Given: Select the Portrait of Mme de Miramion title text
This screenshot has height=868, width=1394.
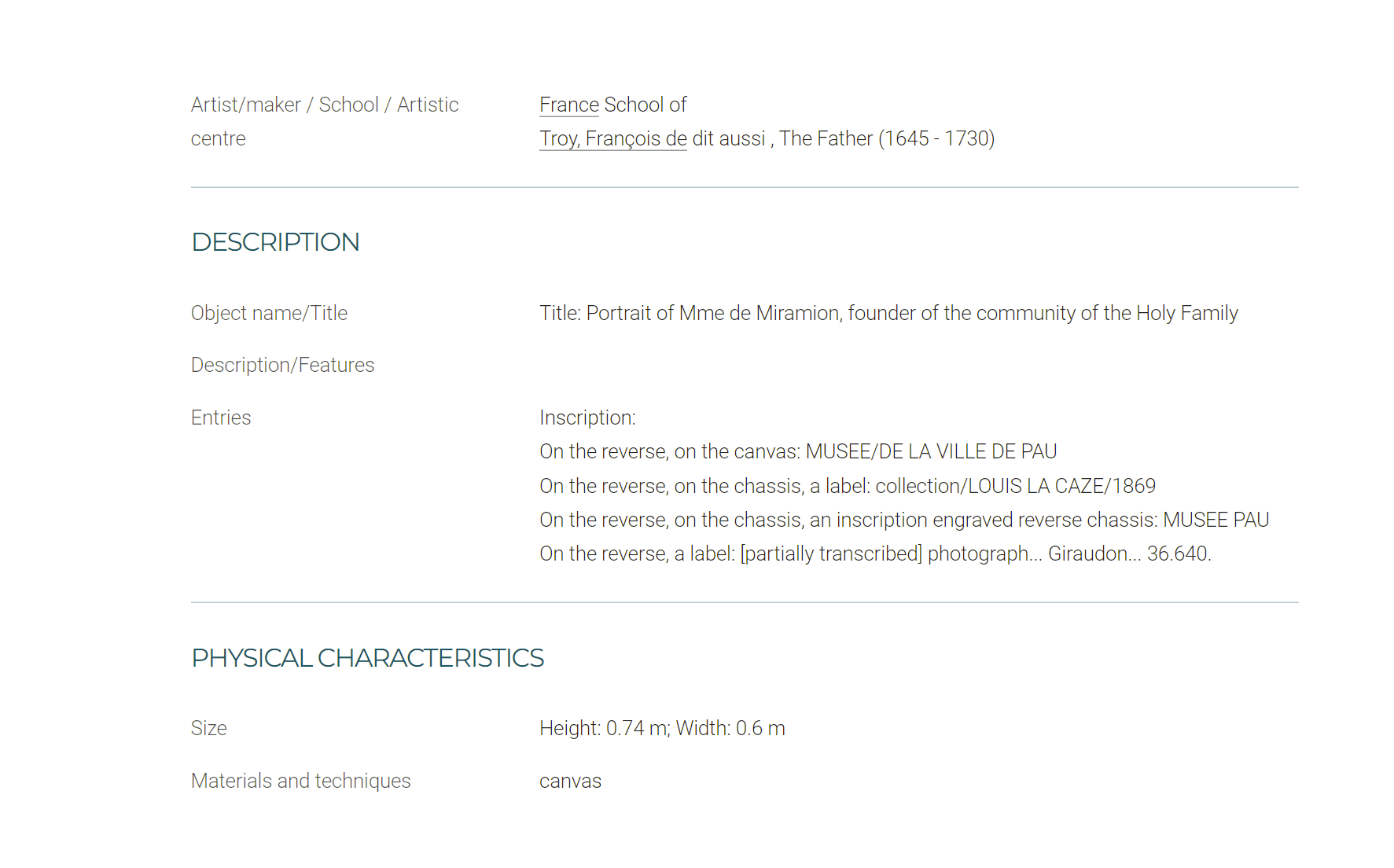Looking at the screenshot, I should (888, 313).
